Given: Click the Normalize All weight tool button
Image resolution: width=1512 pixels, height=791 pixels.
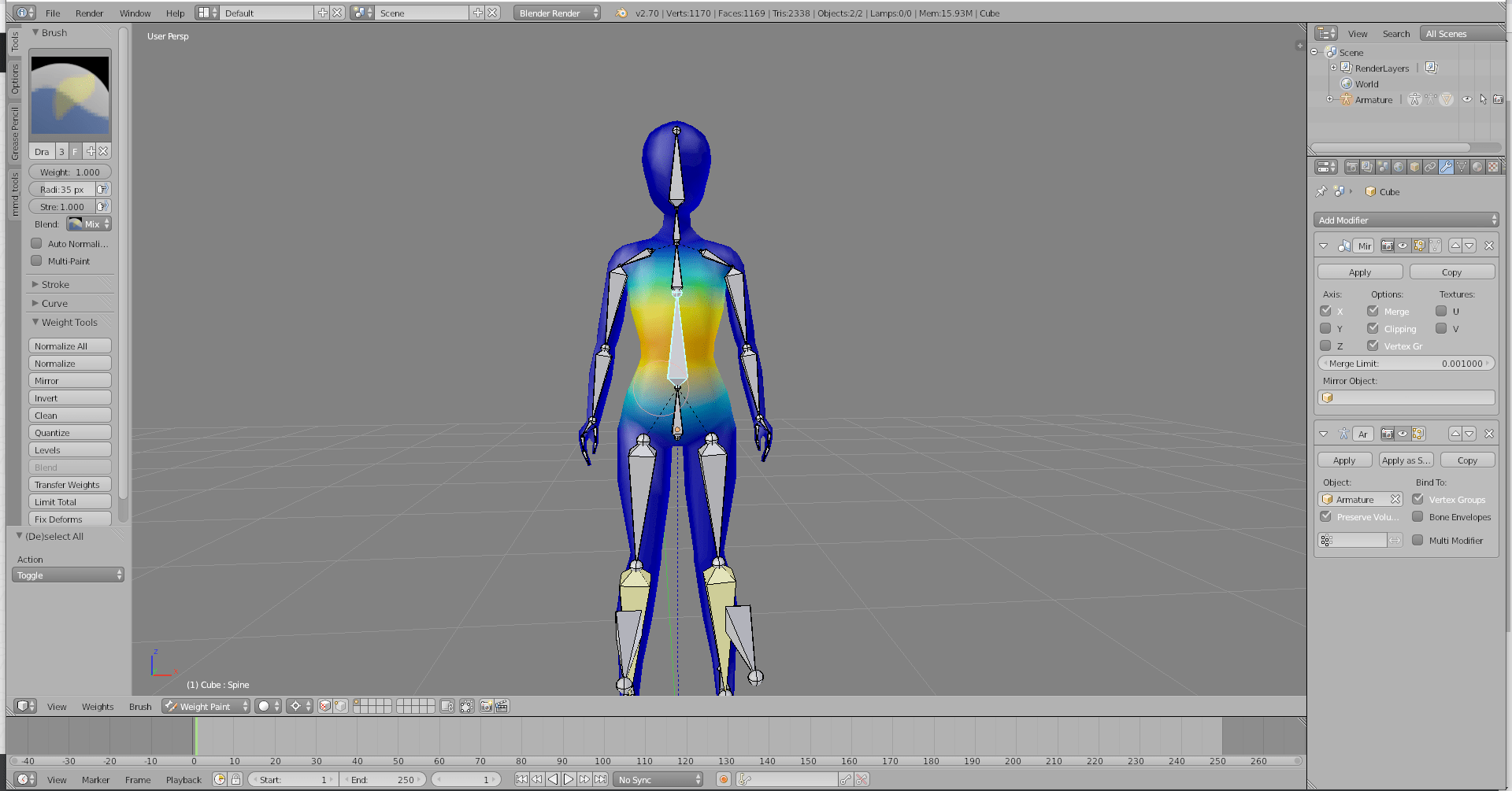Looking at the screenshot, I should pos(69,346).
